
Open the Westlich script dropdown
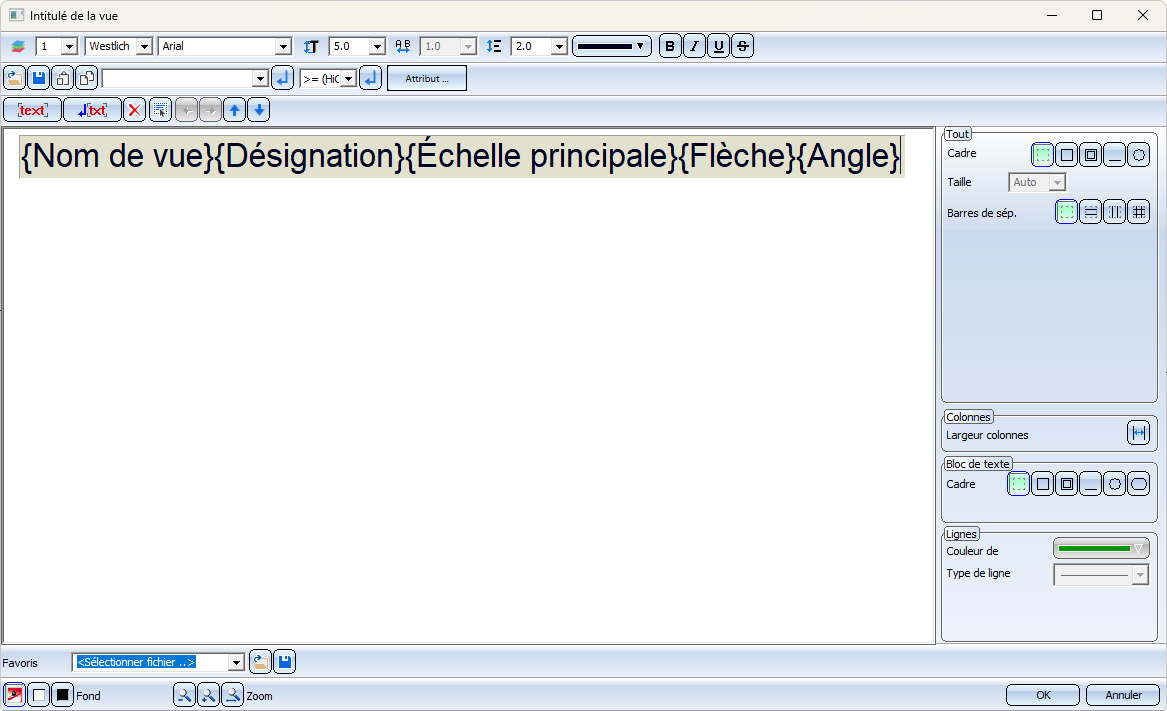pyautogui.click(x=144, y=46)
